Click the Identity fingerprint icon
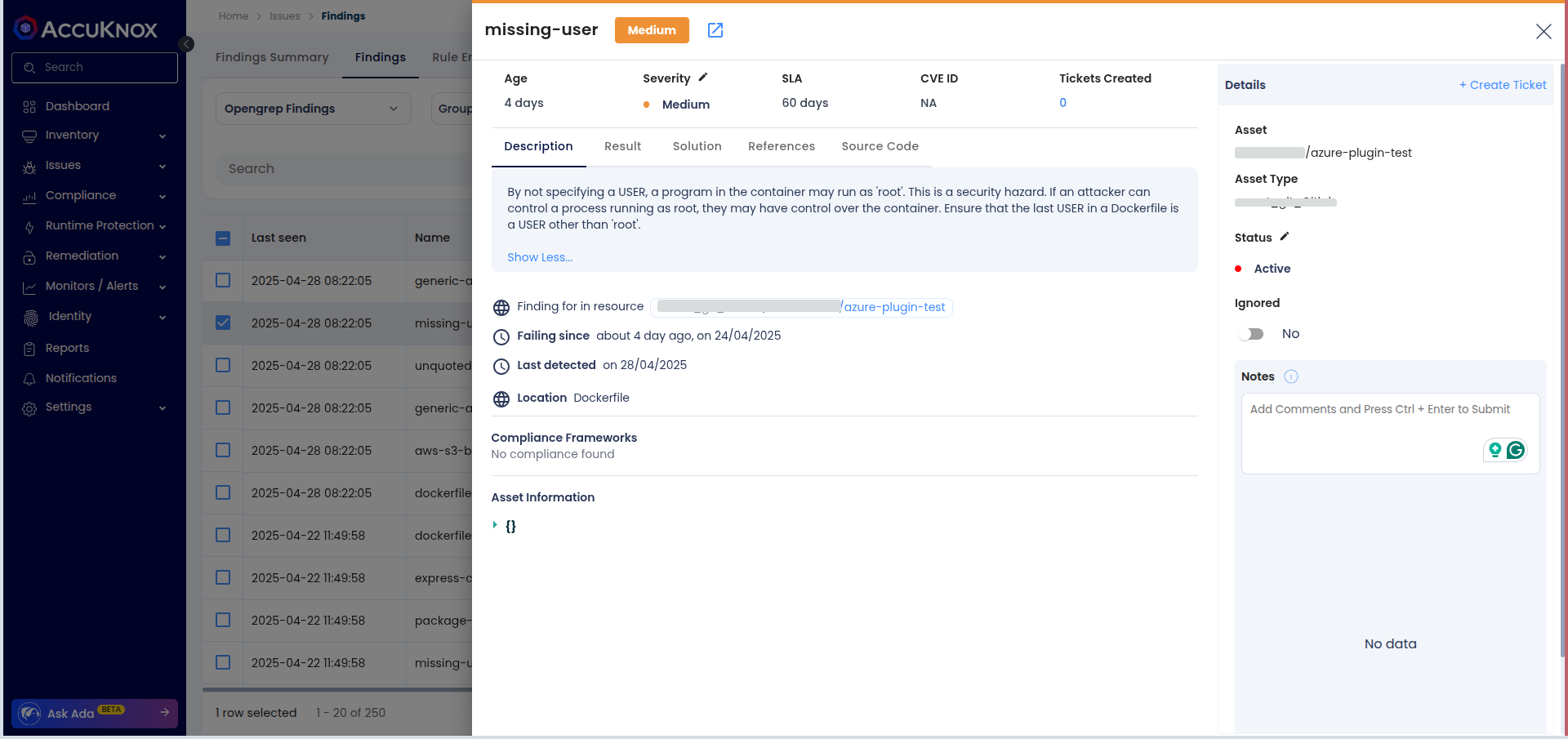Viewport: 1568px width, 739px height. pyautogui.click(x=31, y=318)
